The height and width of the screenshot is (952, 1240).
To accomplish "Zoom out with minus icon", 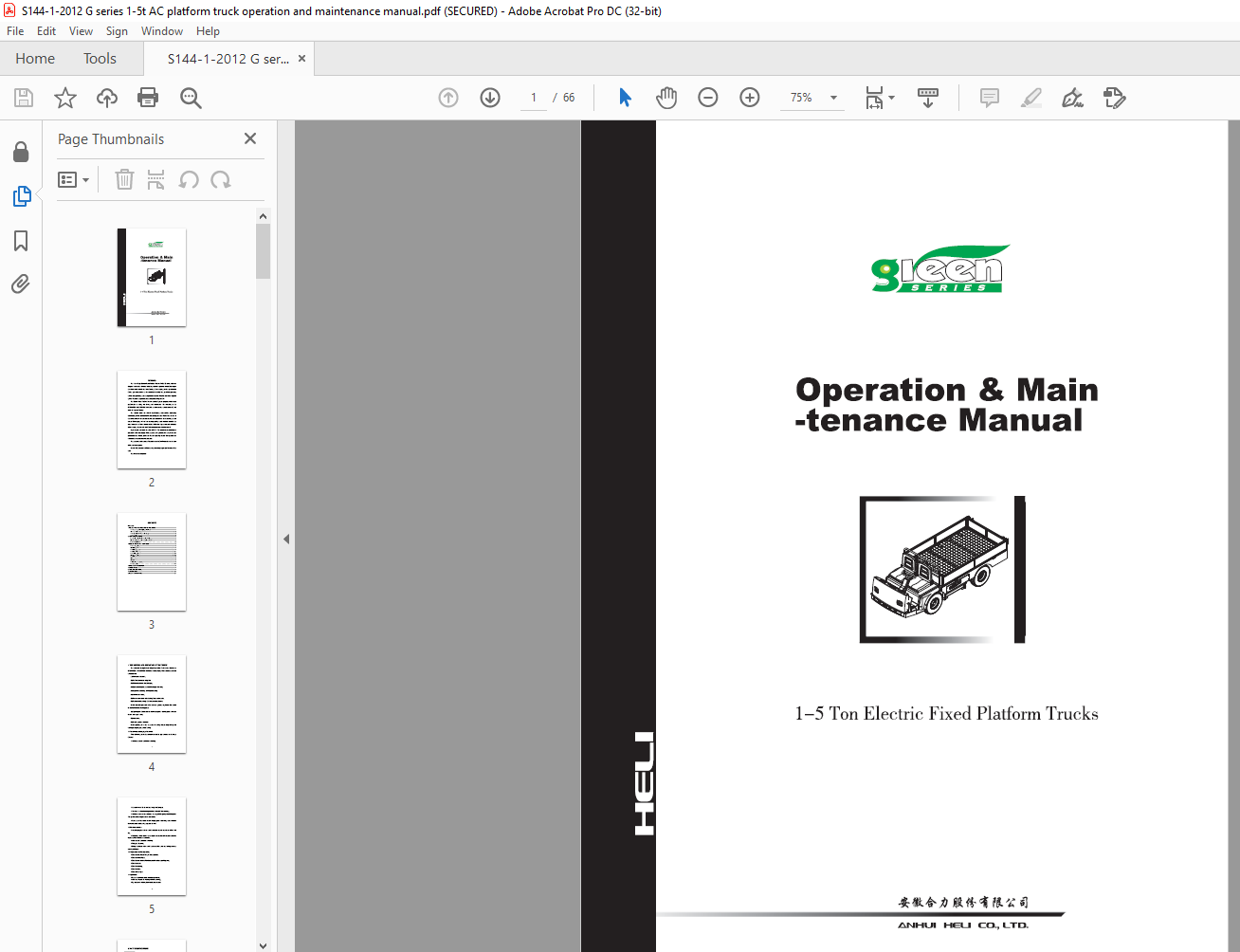I will [708, 98].
